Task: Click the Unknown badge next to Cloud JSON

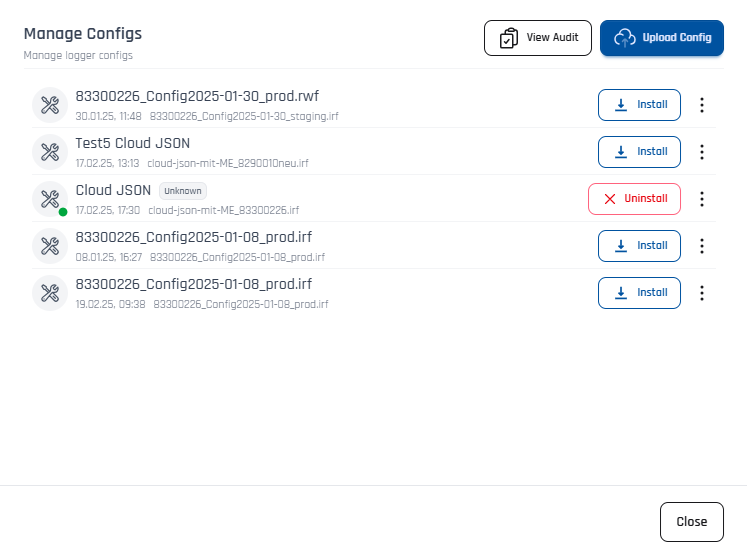Action: 183,190
